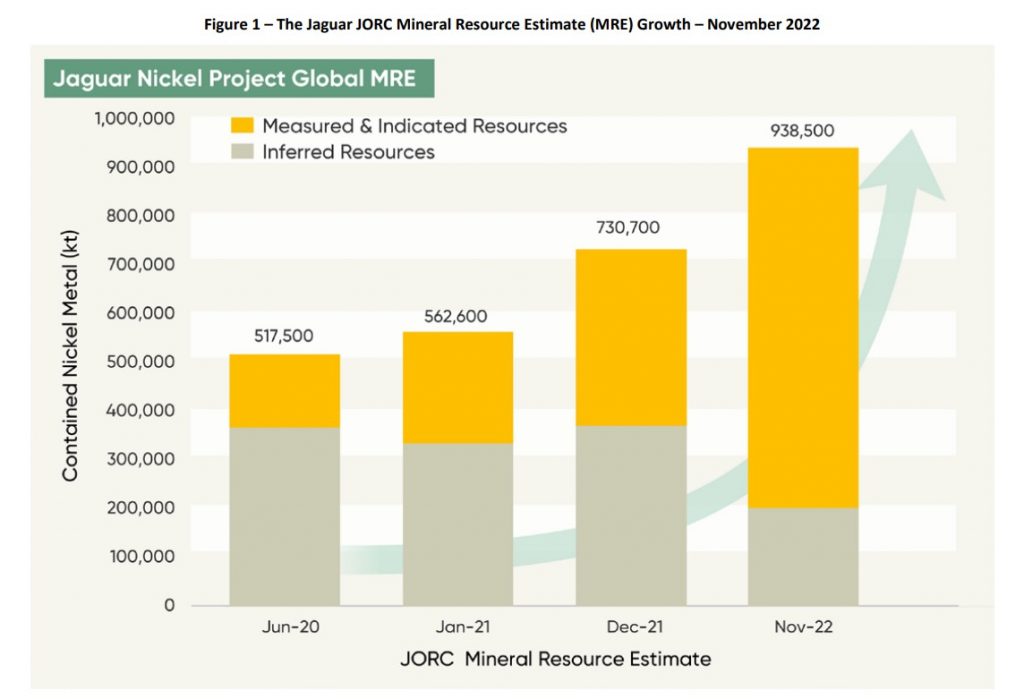Click the 'JORC Mineral Resource Estimate' axis title
The image size is (1024, 699).
(x=556, y=658)
